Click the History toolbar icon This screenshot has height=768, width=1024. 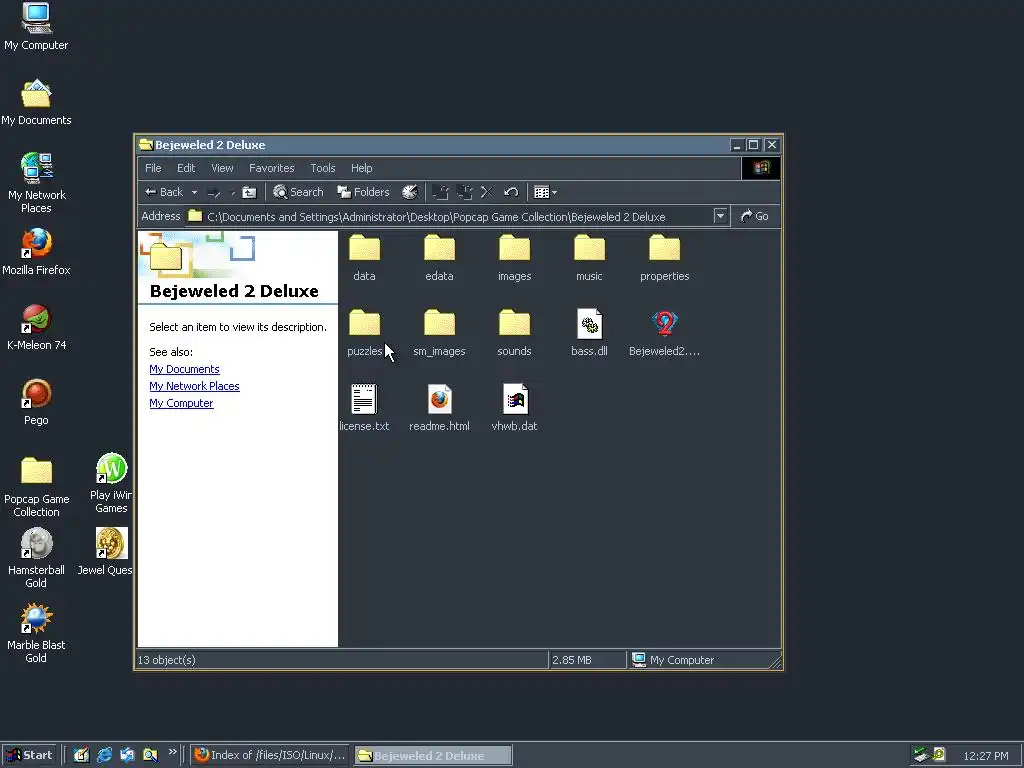pyautogui.click(x=409, y=192)
